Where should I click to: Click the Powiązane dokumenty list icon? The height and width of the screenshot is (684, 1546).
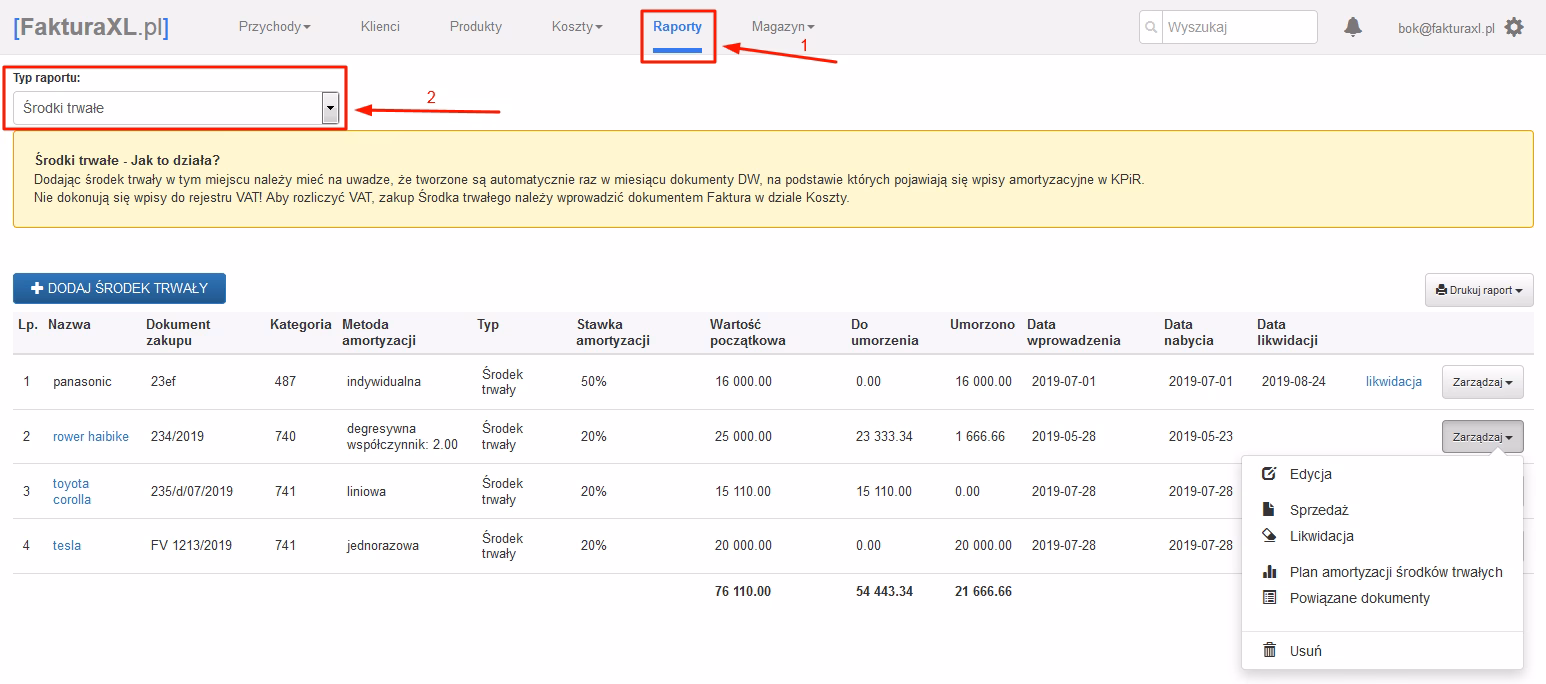click(1269, 598)
